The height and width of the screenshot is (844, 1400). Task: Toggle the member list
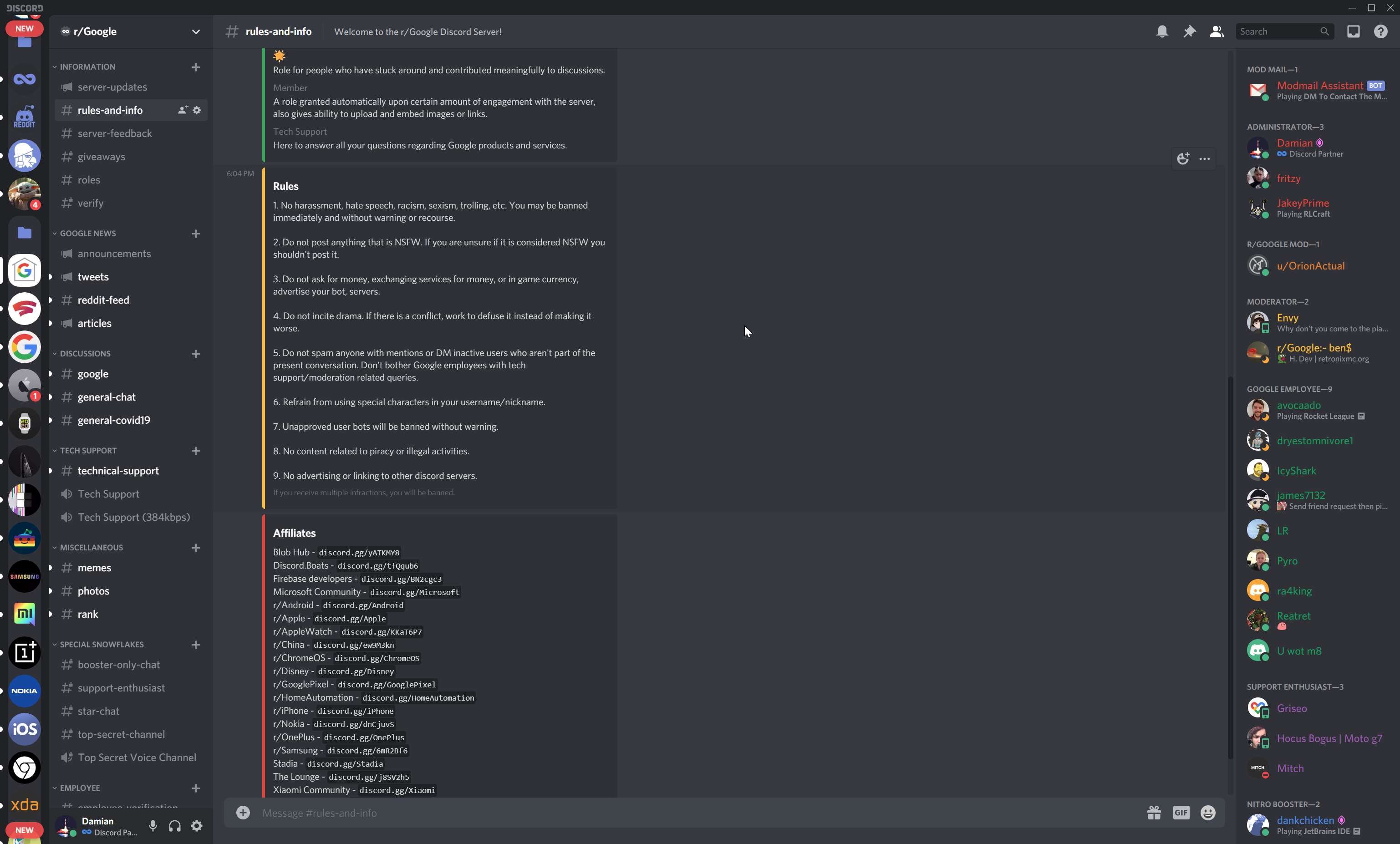click(x=1217, y=32)
